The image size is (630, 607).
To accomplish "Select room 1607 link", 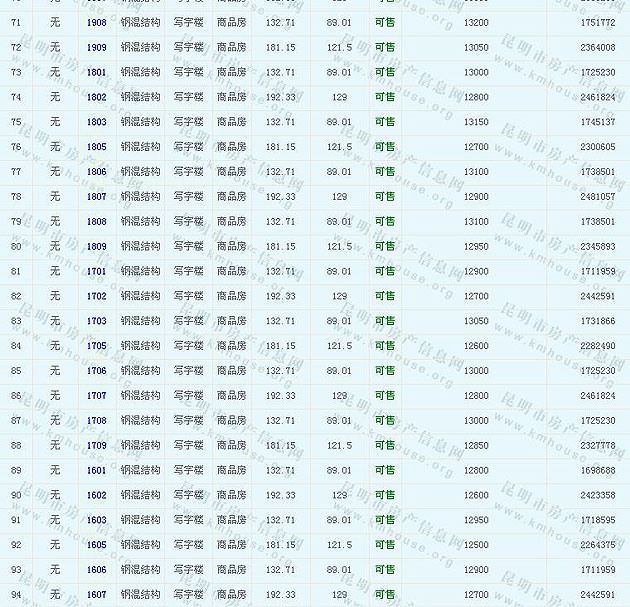I will [x=96, y=595].
